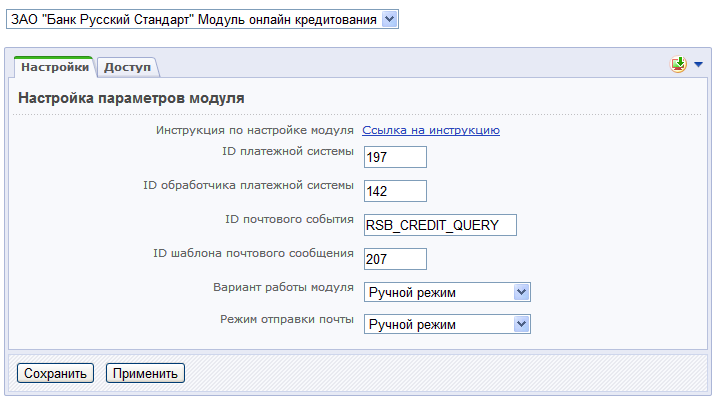The width and height of the screenshot is (715, 399).
Task: Open the blue triangle menu beside download icon
Action: 698,65
